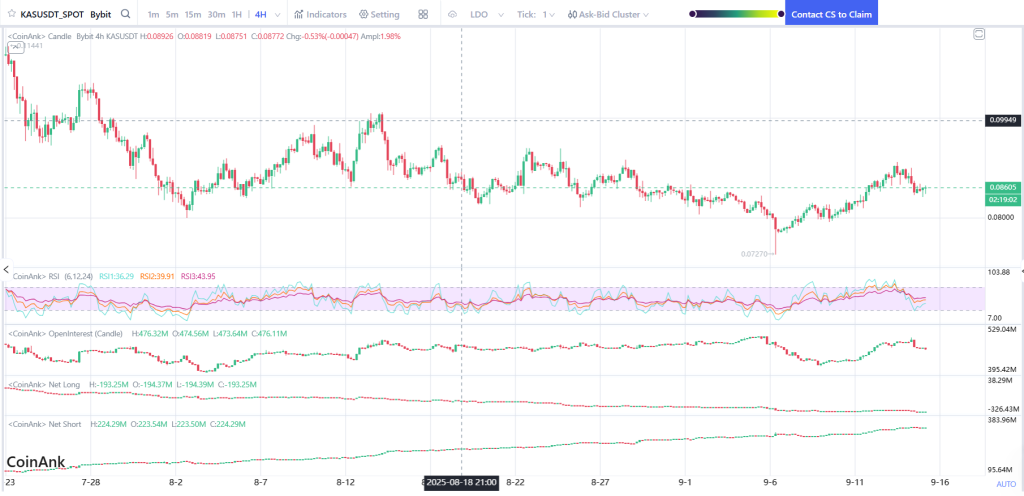1024x496 pixels.
Task: Click RSI1:36.29 value
Action: click(116, 276)
